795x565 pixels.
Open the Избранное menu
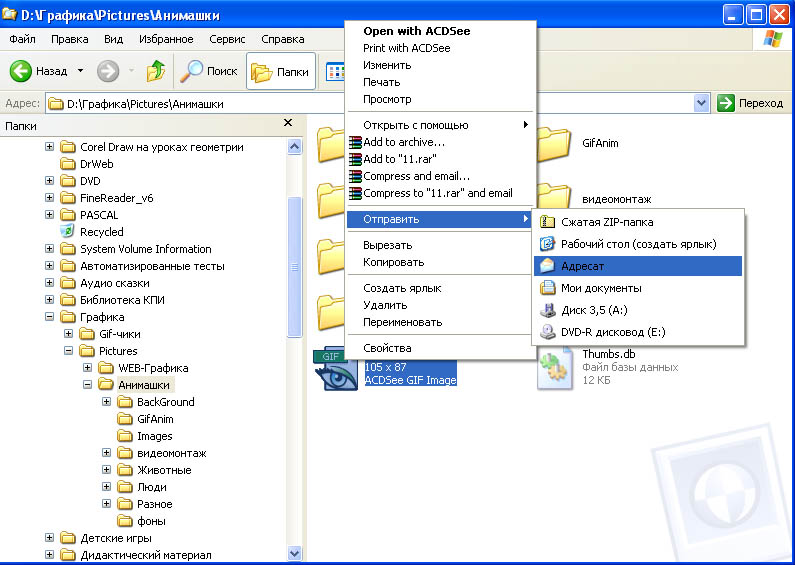pyautogui.click(x=166, y=39)
